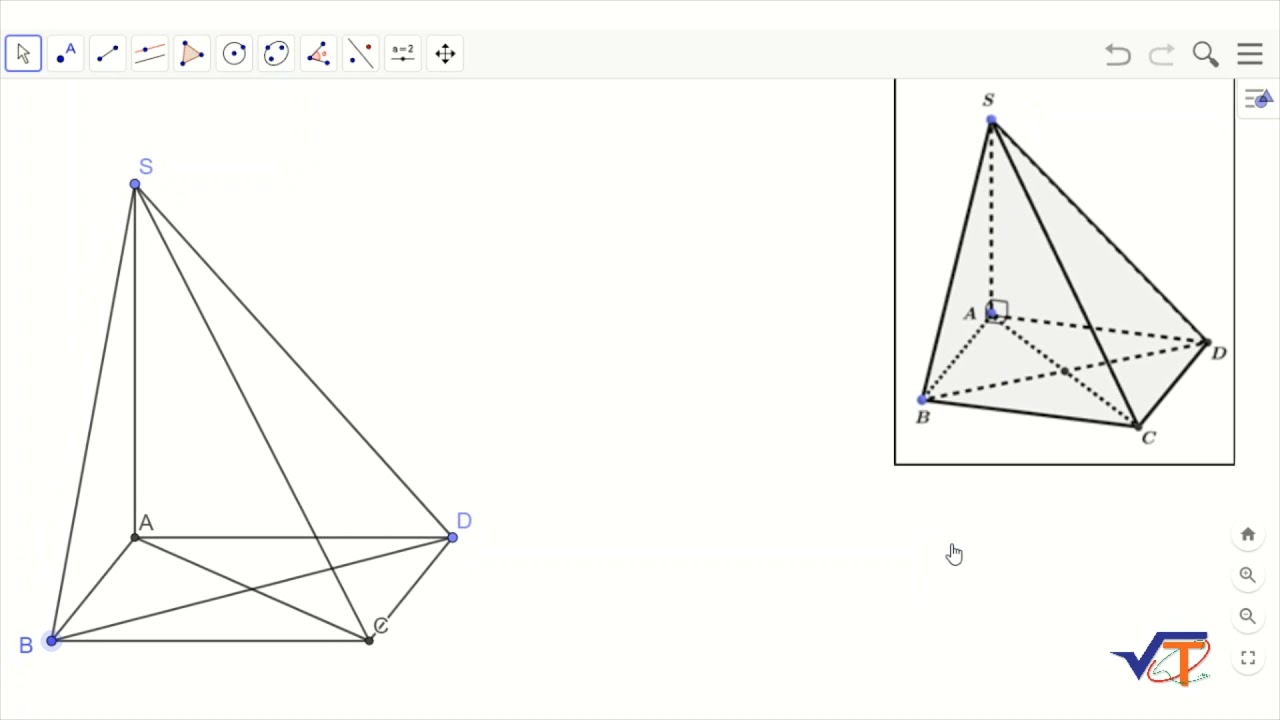Viewport: 1280px width, 720px height.
Task: Select the Move Graphics View tool
Action: (445, 53)
